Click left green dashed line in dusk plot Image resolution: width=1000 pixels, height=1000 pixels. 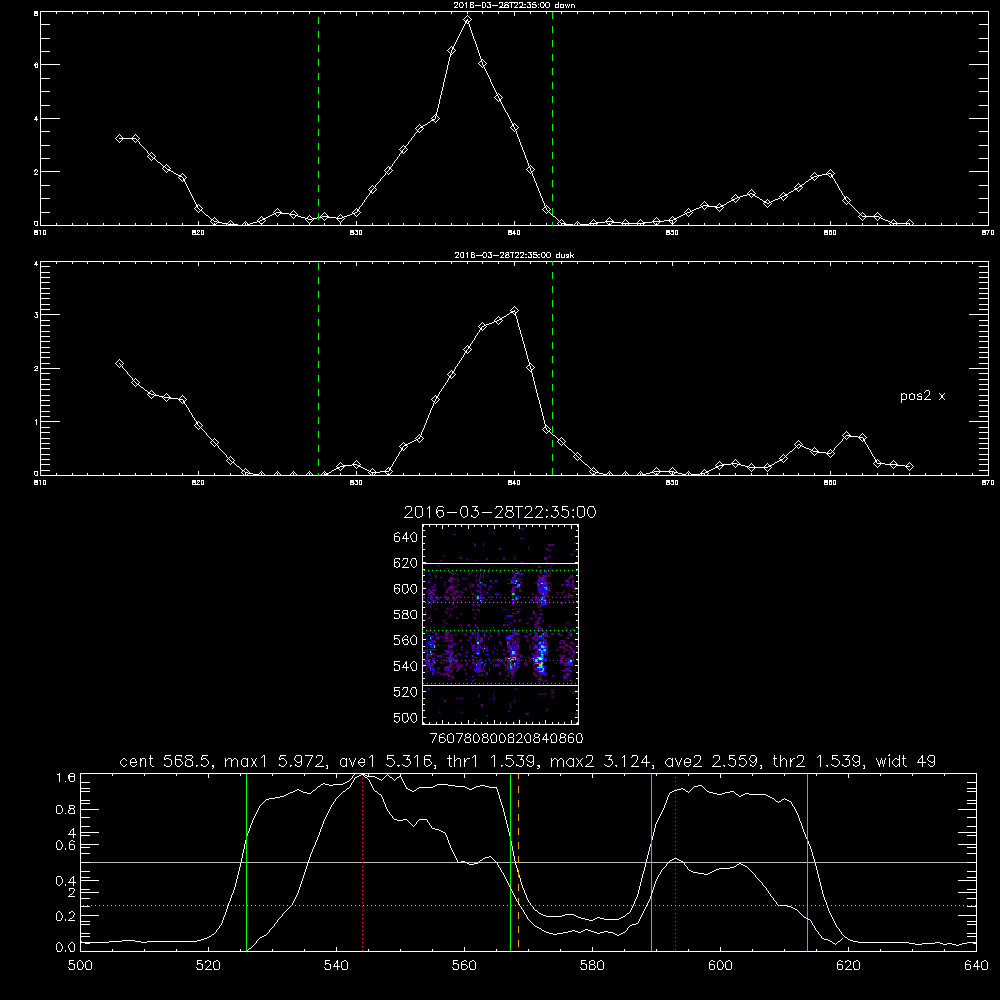[318, 368]
